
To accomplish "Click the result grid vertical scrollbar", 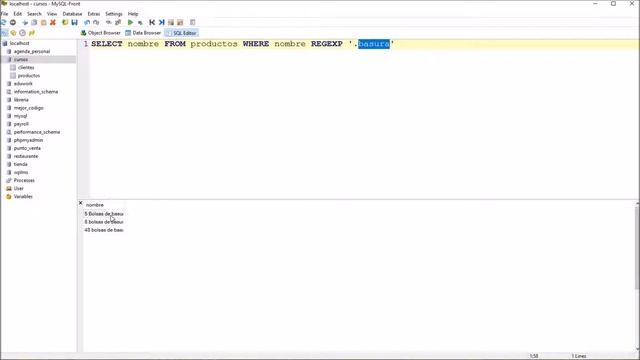I will pos(637,247).
